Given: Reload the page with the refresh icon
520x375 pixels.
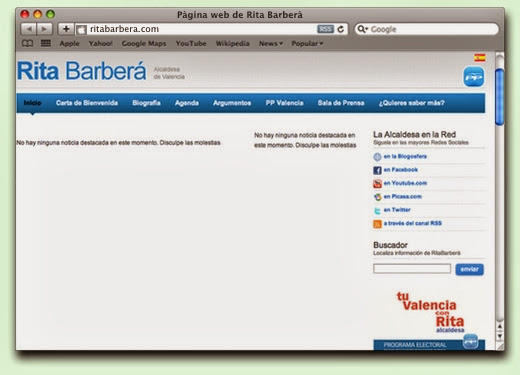Looking at the screenshot, I should coord(341,29).
